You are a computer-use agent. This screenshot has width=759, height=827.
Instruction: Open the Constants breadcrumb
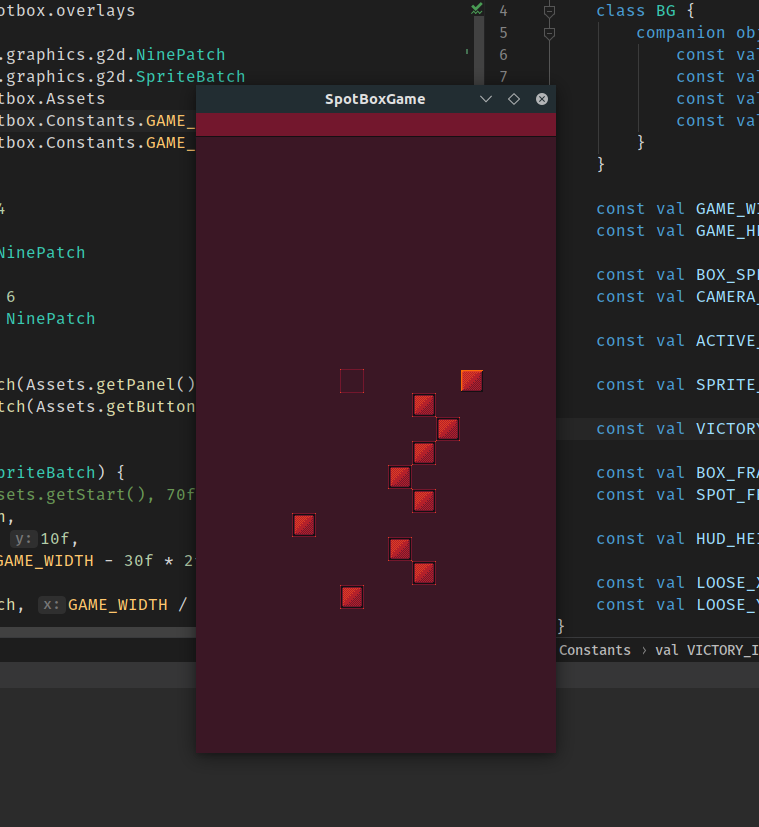tap(594, 650)
